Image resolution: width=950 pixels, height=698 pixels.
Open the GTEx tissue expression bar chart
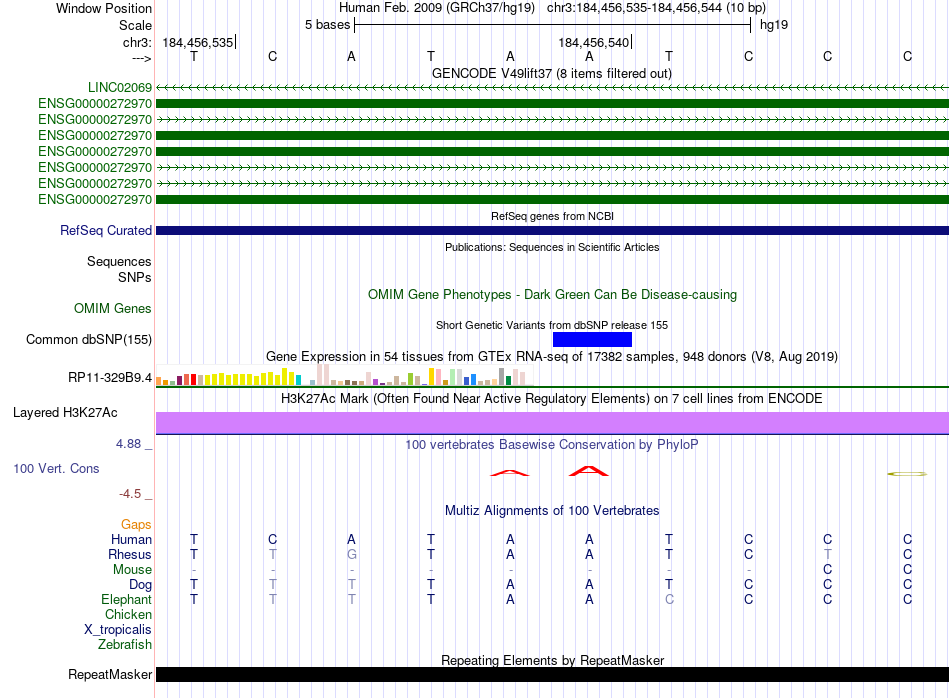point(344,374)
